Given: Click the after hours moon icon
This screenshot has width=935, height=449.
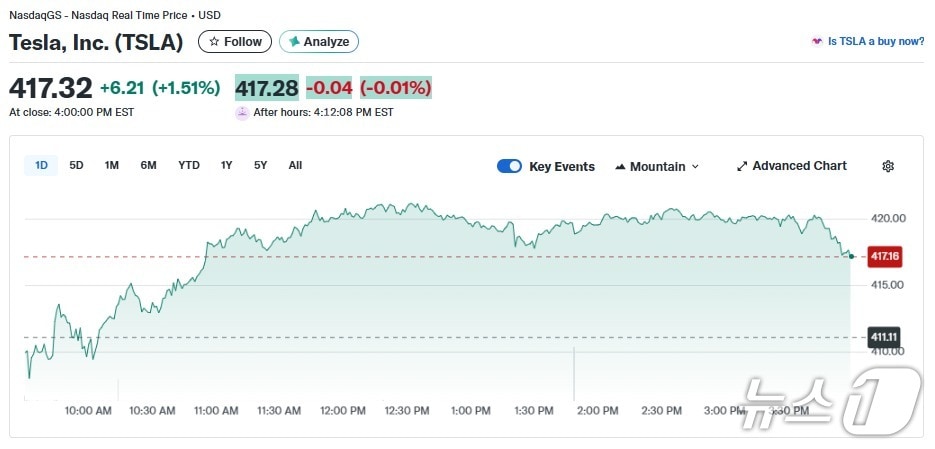Looking at the screenshot, I should [x=242, y=113].
